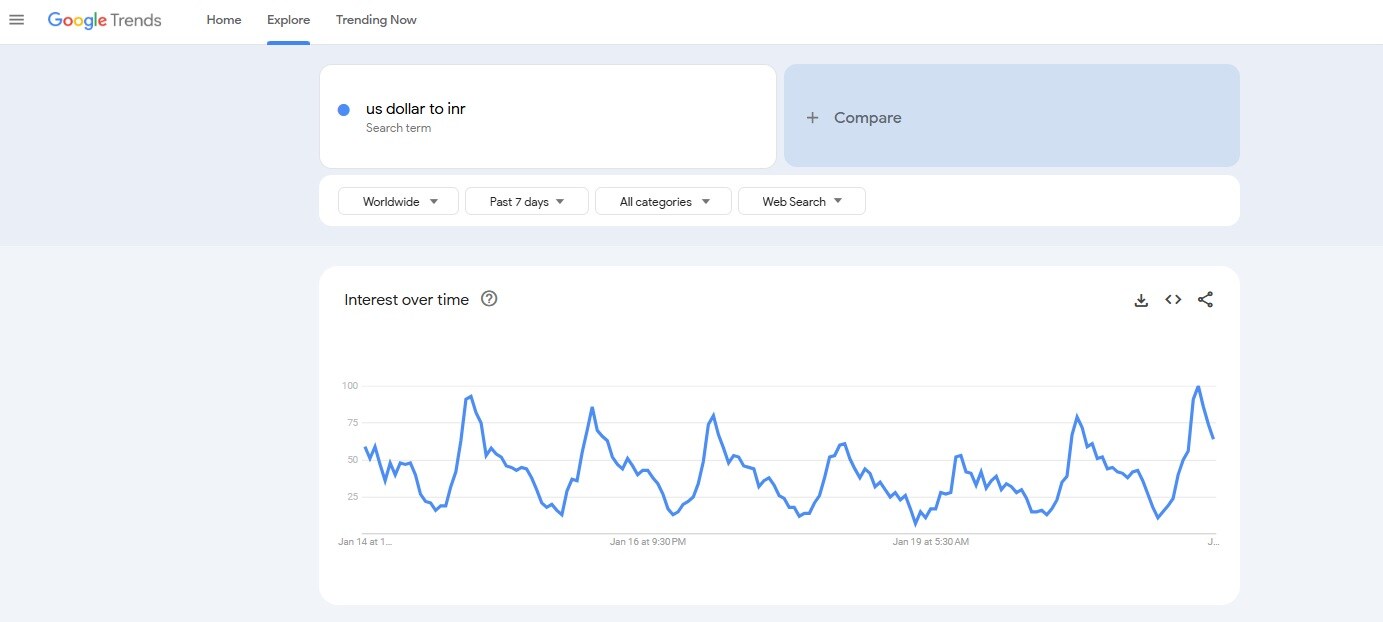This screenshot has width=1383, height=622.
Task: Switch to the Explore tab
Action: tap(288, 20)
